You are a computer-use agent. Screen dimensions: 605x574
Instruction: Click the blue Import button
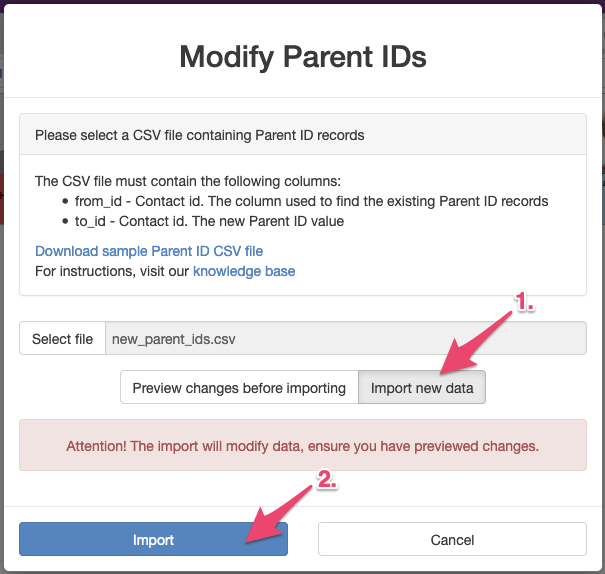(153, 539)
